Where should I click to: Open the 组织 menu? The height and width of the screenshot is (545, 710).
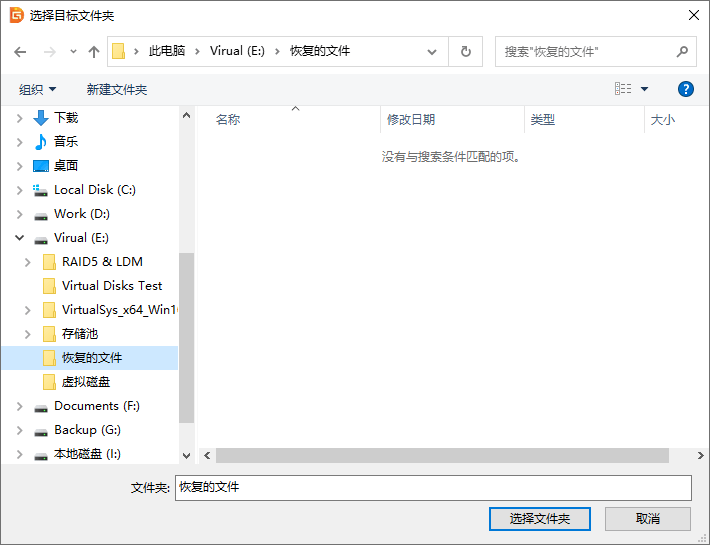[38, 90]
